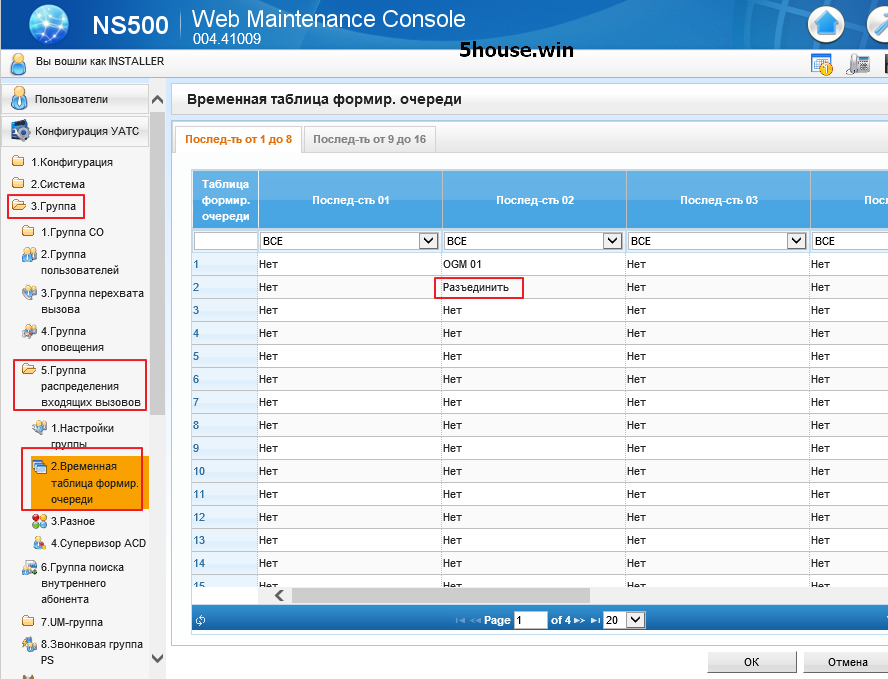Go to last page of table
This screenshot has height=679, width=888.
pyautogui.click(x=595, y=620)
